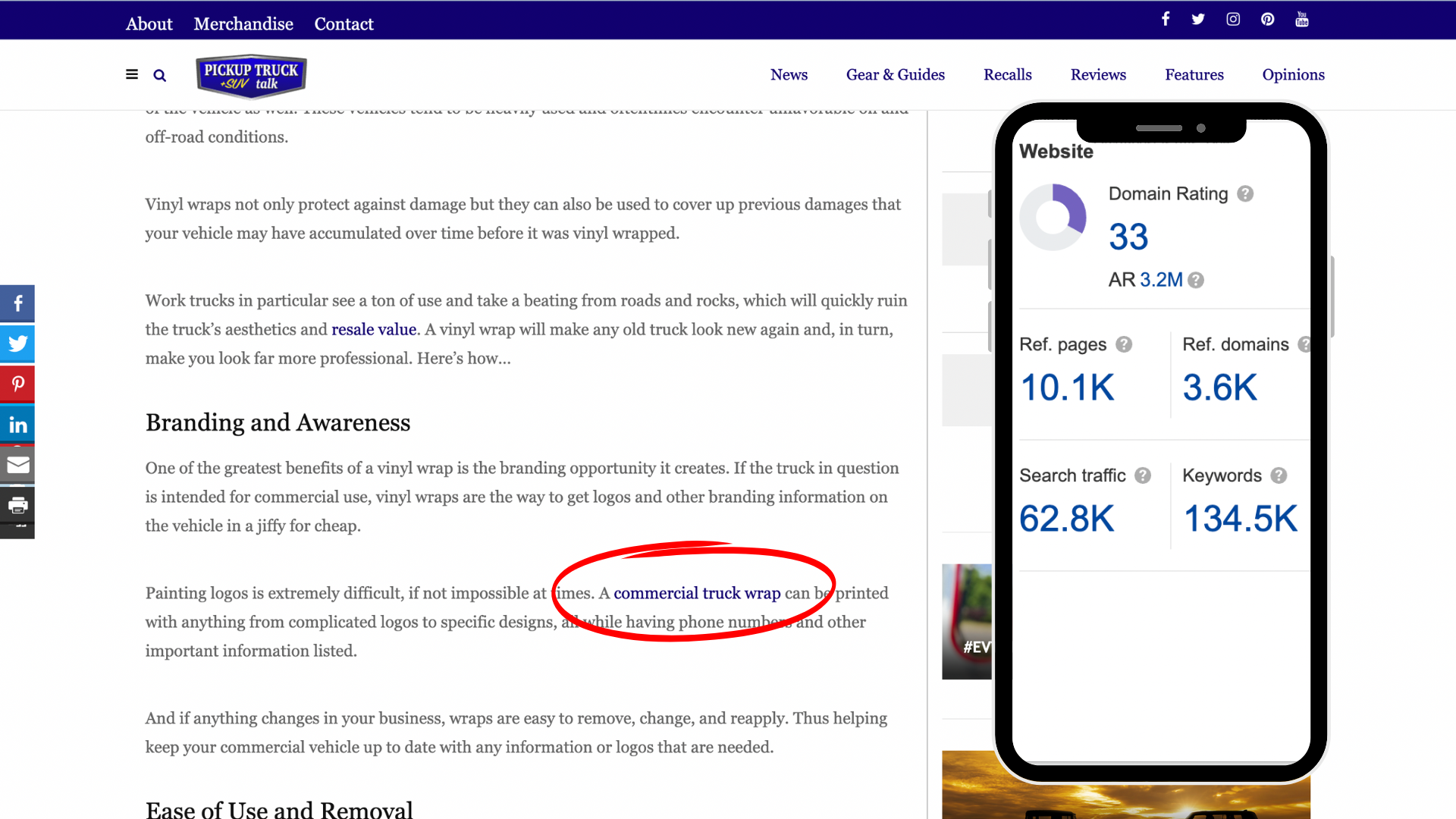Screen dimensions: 1456x819
Task: Click Ref. pages help icon
Action: pyautogui.click(x=1124, y=344)
